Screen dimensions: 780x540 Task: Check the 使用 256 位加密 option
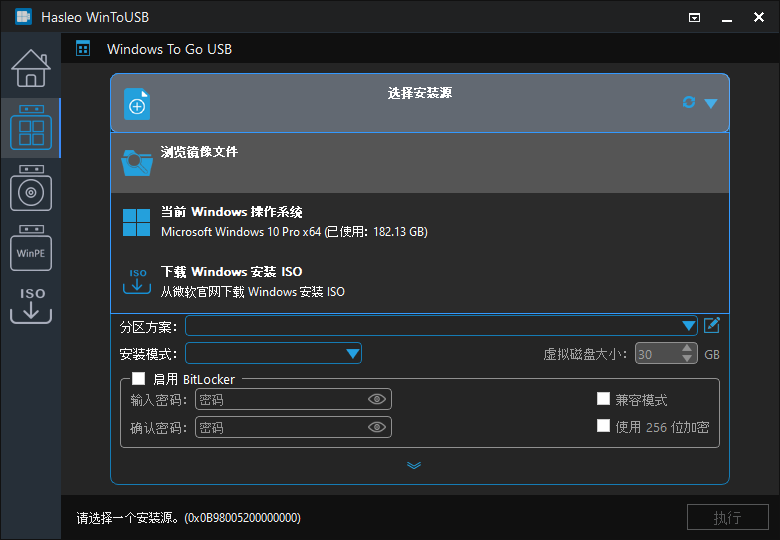point(603,426)
